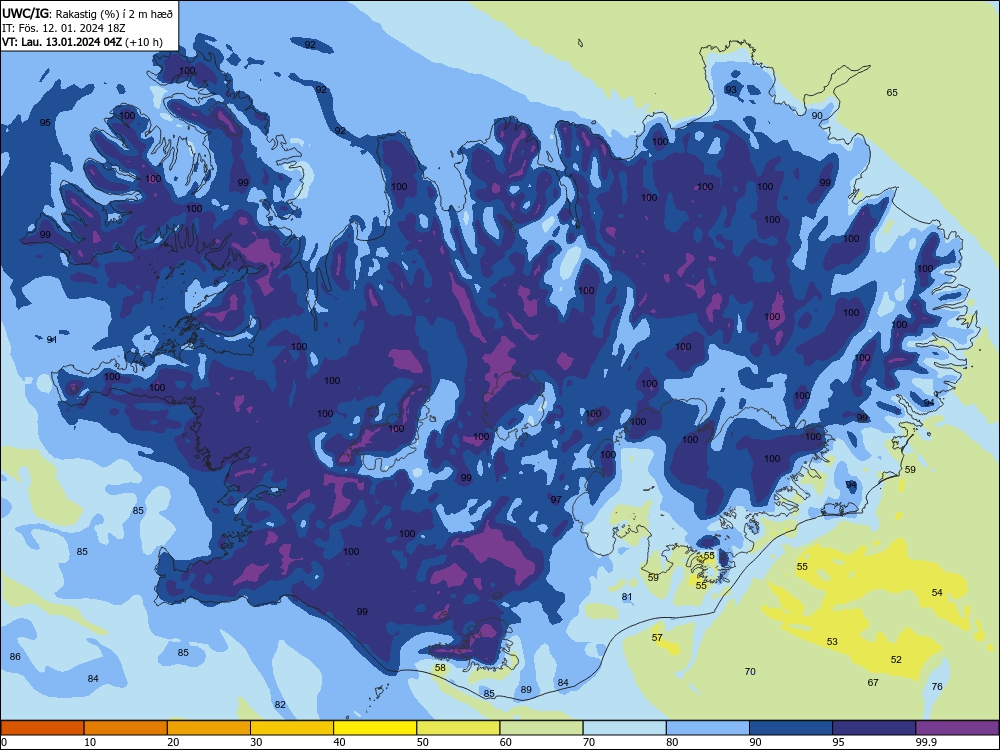Click the medium blue 90–95 legend swatch
This screenshot has width=1000, height=750.
tap(791, 728)
